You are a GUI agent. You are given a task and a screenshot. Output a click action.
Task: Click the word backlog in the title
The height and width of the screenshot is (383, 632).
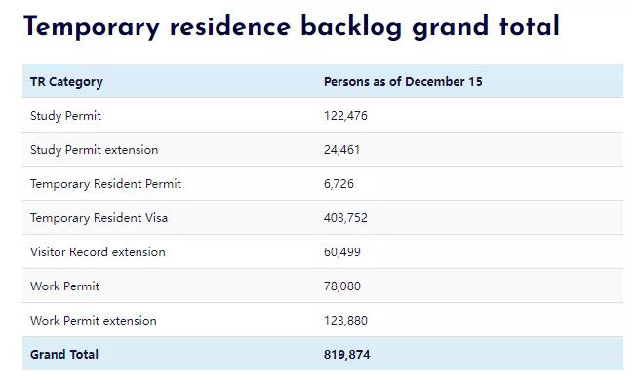click(x=351, y=27)
